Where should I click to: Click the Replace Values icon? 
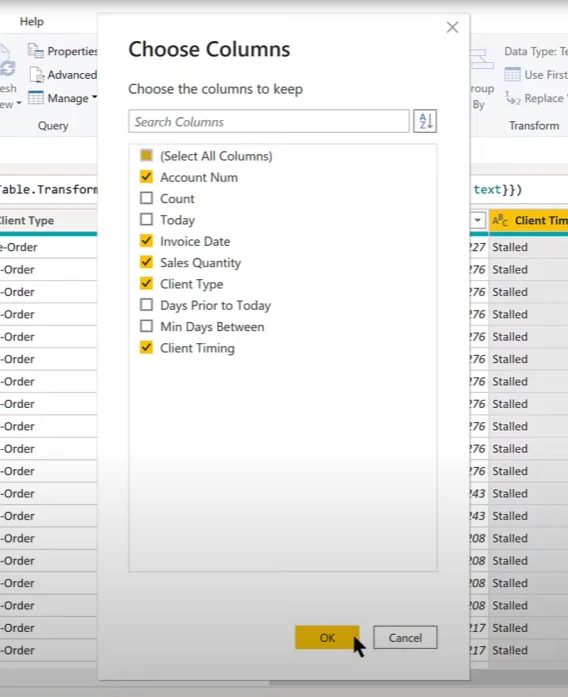[512, 98]
